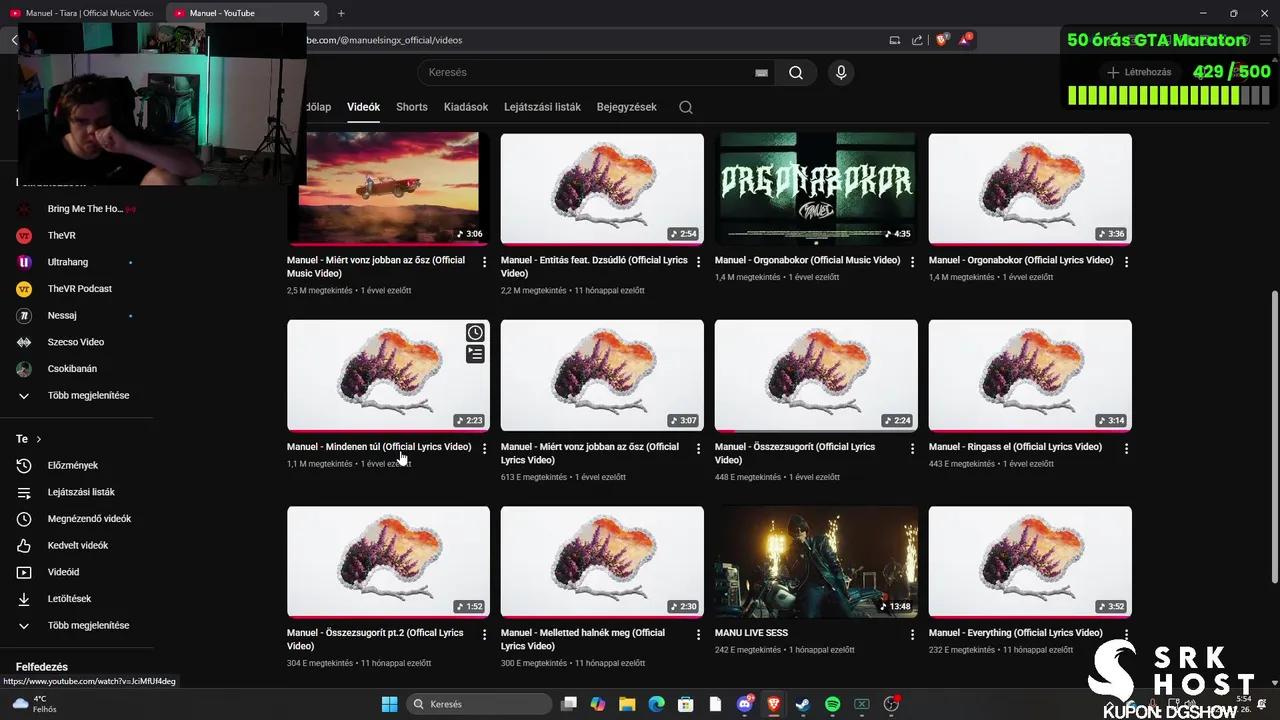The width and height of the screenshot is (1280, 720).
Task: Click the Brave Shields icon in address bar
Action: tap(941, 40)
